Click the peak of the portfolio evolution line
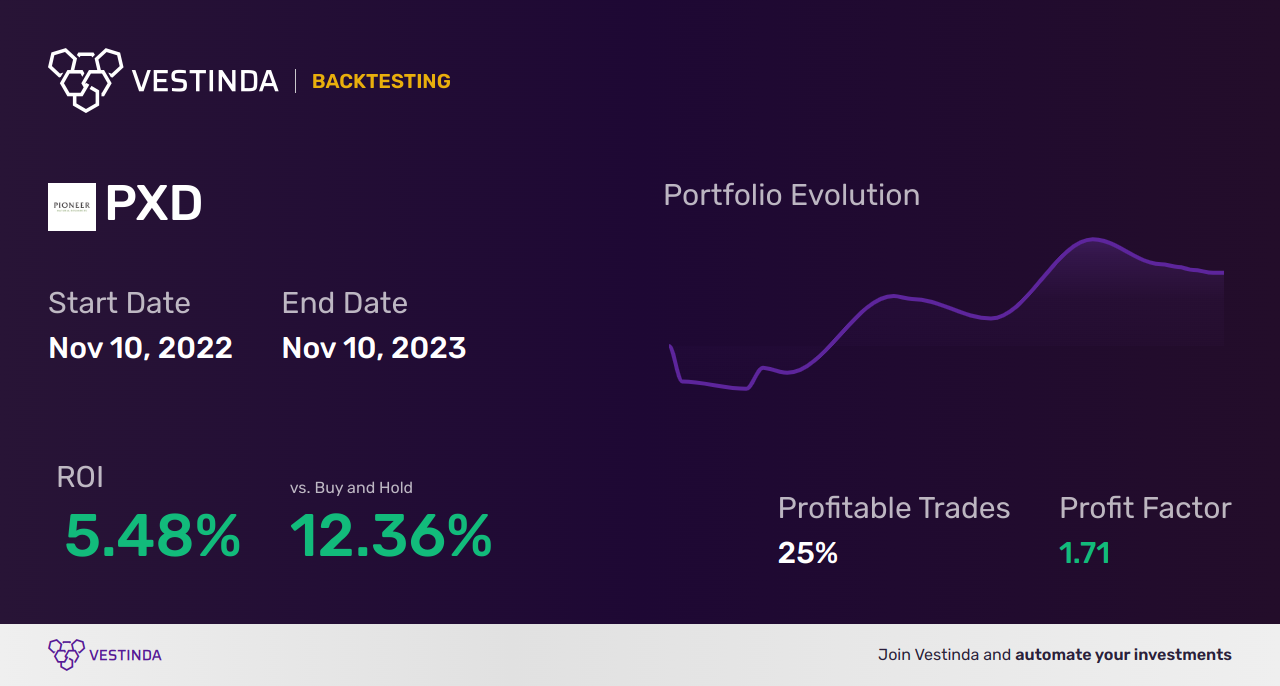1280x686 pixels. pos(1093,239)
